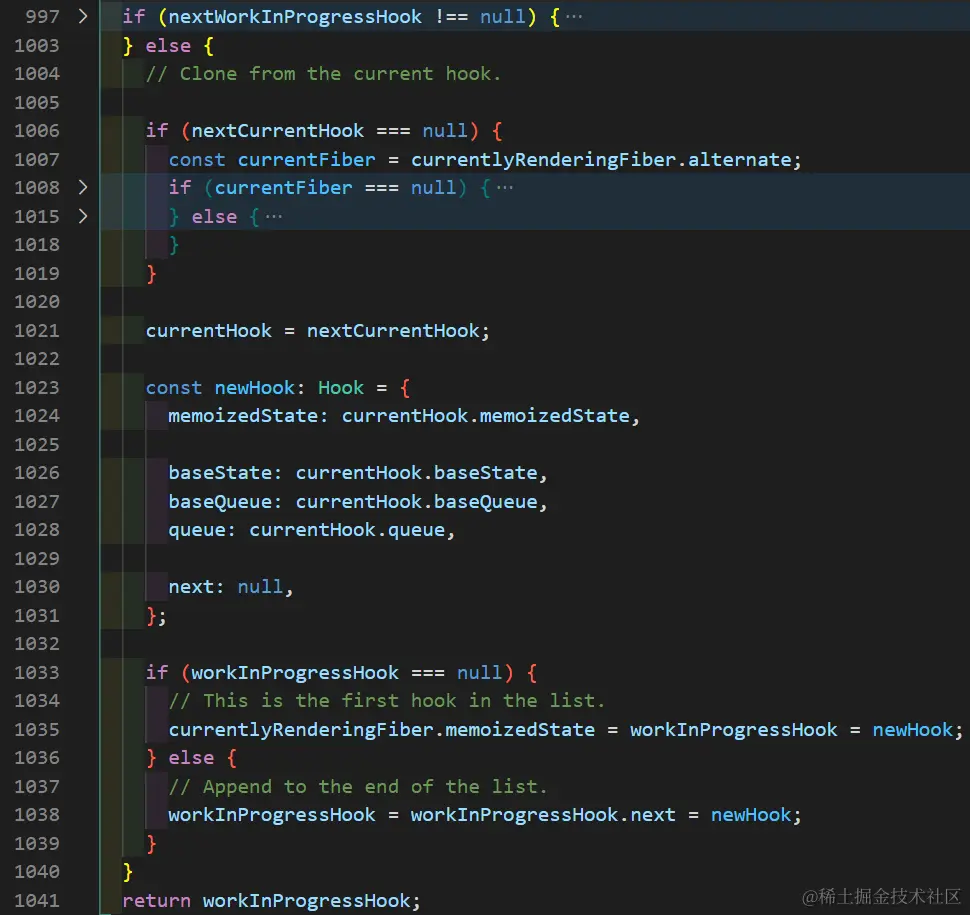Image resolution: width=970 pixels, height=915 pixels.
Task: Click 'nextCurrentHook' in the line 1006 condition
Action: [278, 131]
